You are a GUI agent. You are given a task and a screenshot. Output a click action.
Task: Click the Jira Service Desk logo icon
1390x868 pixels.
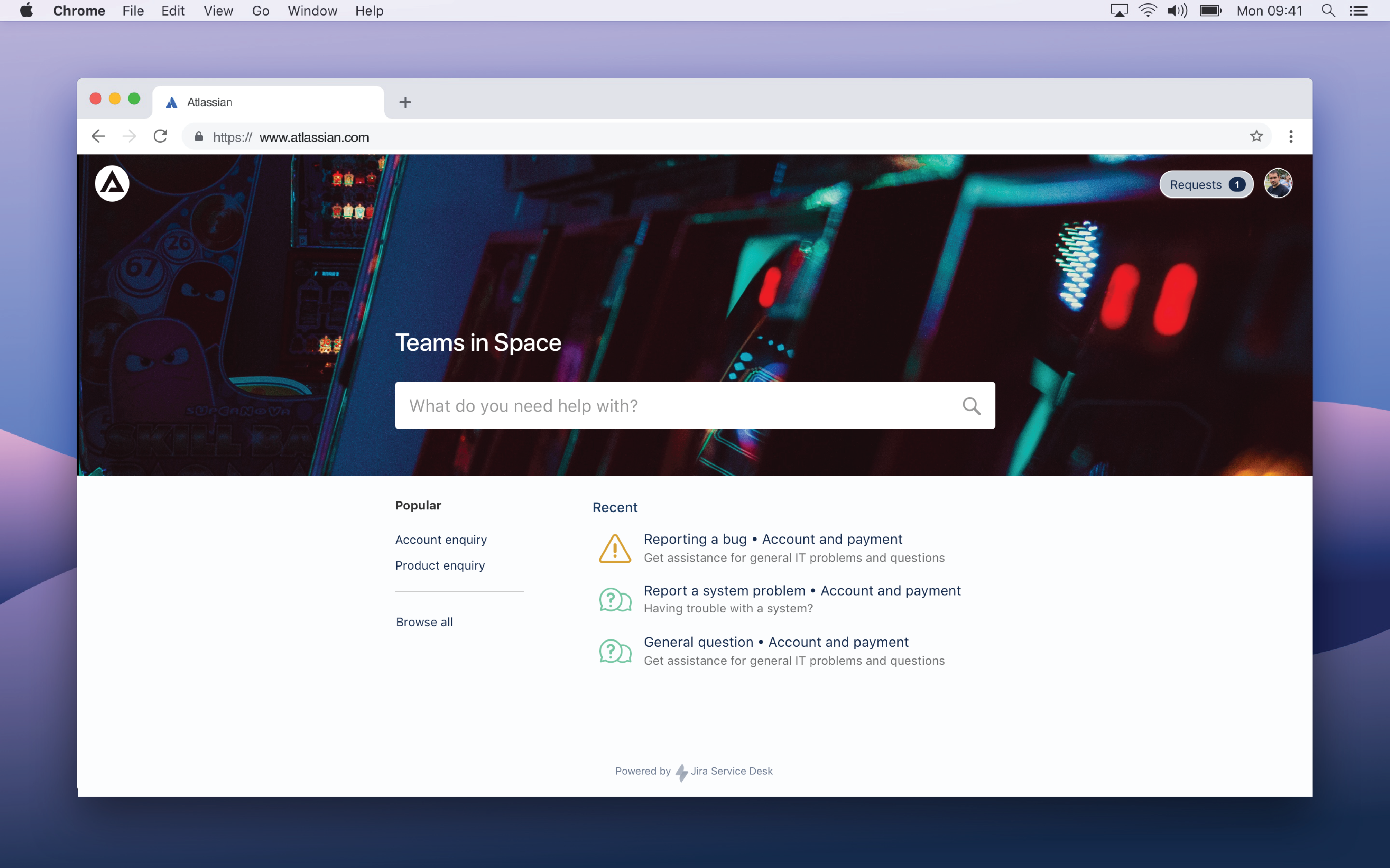click(x=682, y=771)
